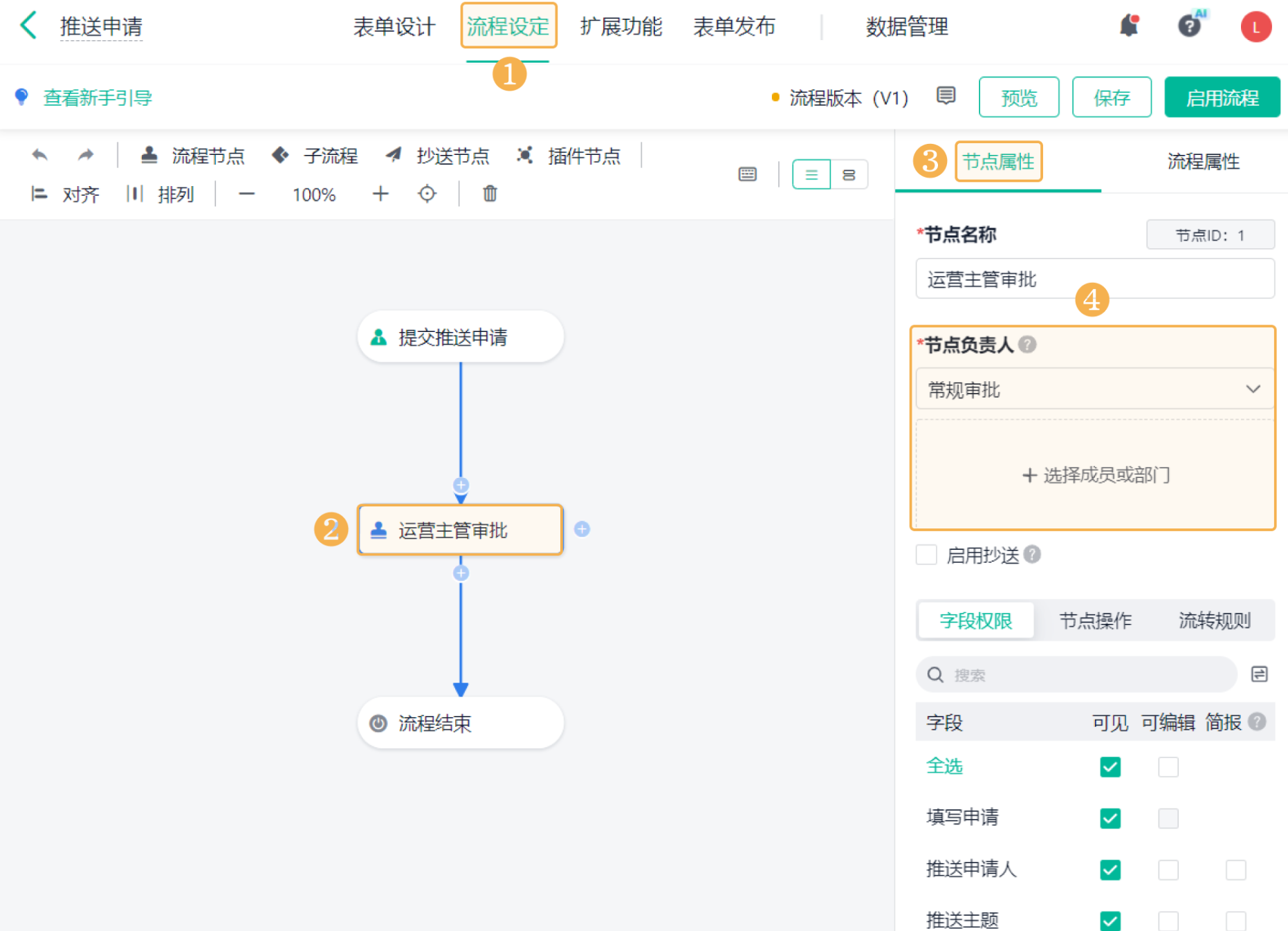The height and width of the screenshot is (931, 1288).
Task: Open 查看新手引导 guide link
Action: 98,98
